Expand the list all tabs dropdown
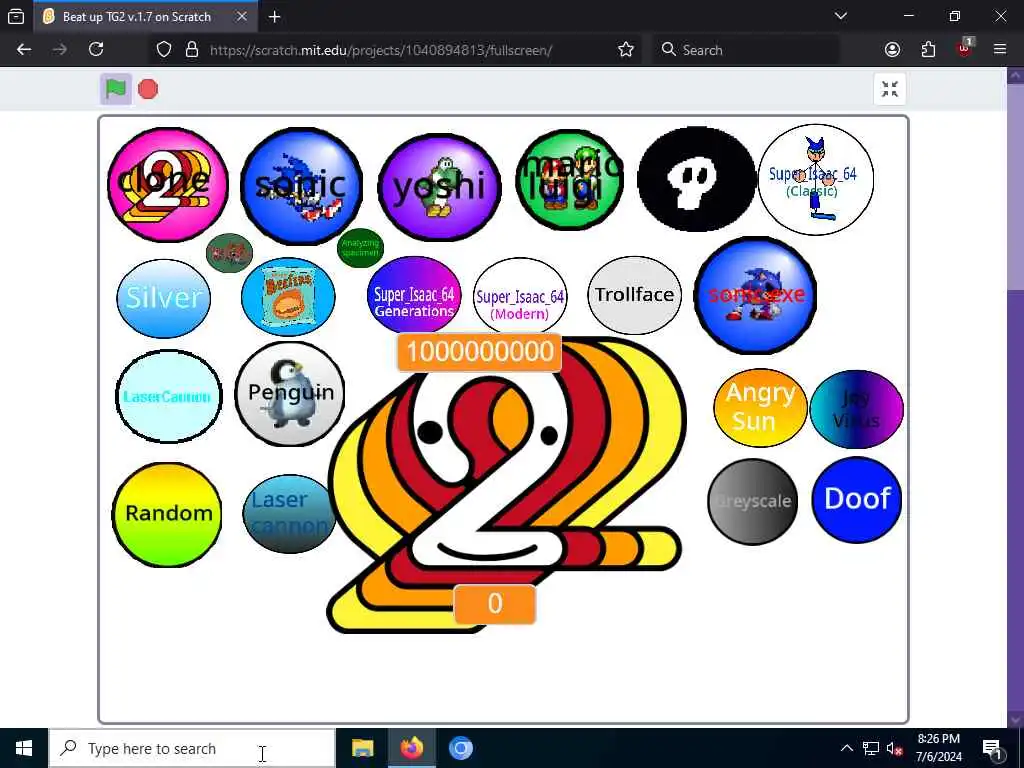This screenshot has width=1024, height=768. pos(841,16)
